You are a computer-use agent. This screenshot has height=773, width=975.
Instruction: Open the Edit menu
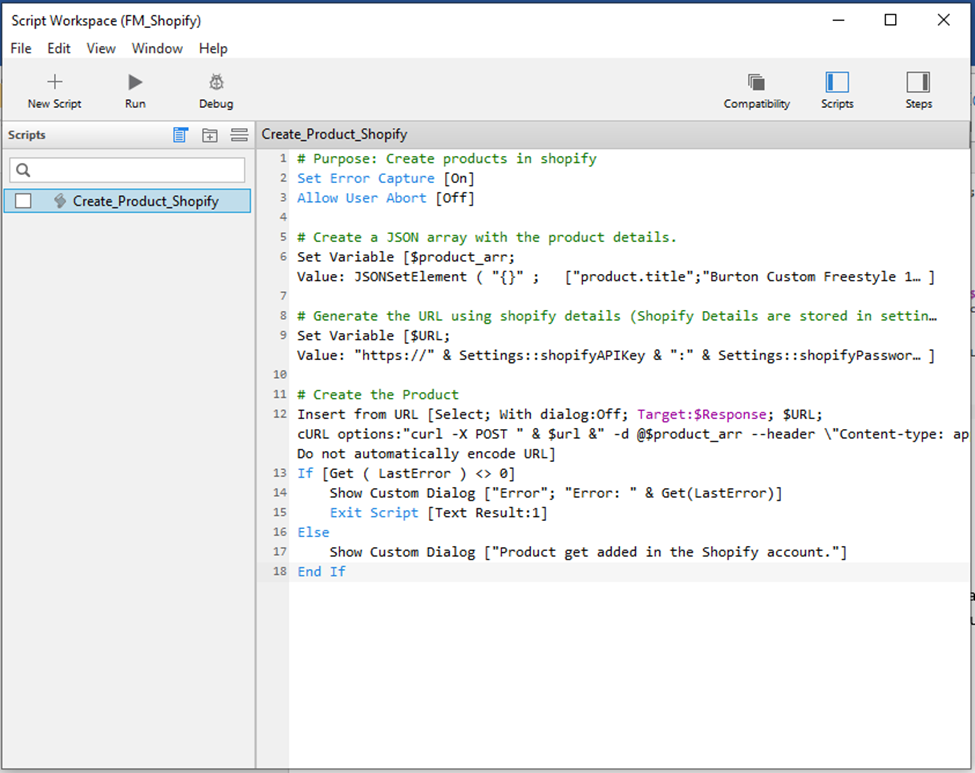coord(59,48)
